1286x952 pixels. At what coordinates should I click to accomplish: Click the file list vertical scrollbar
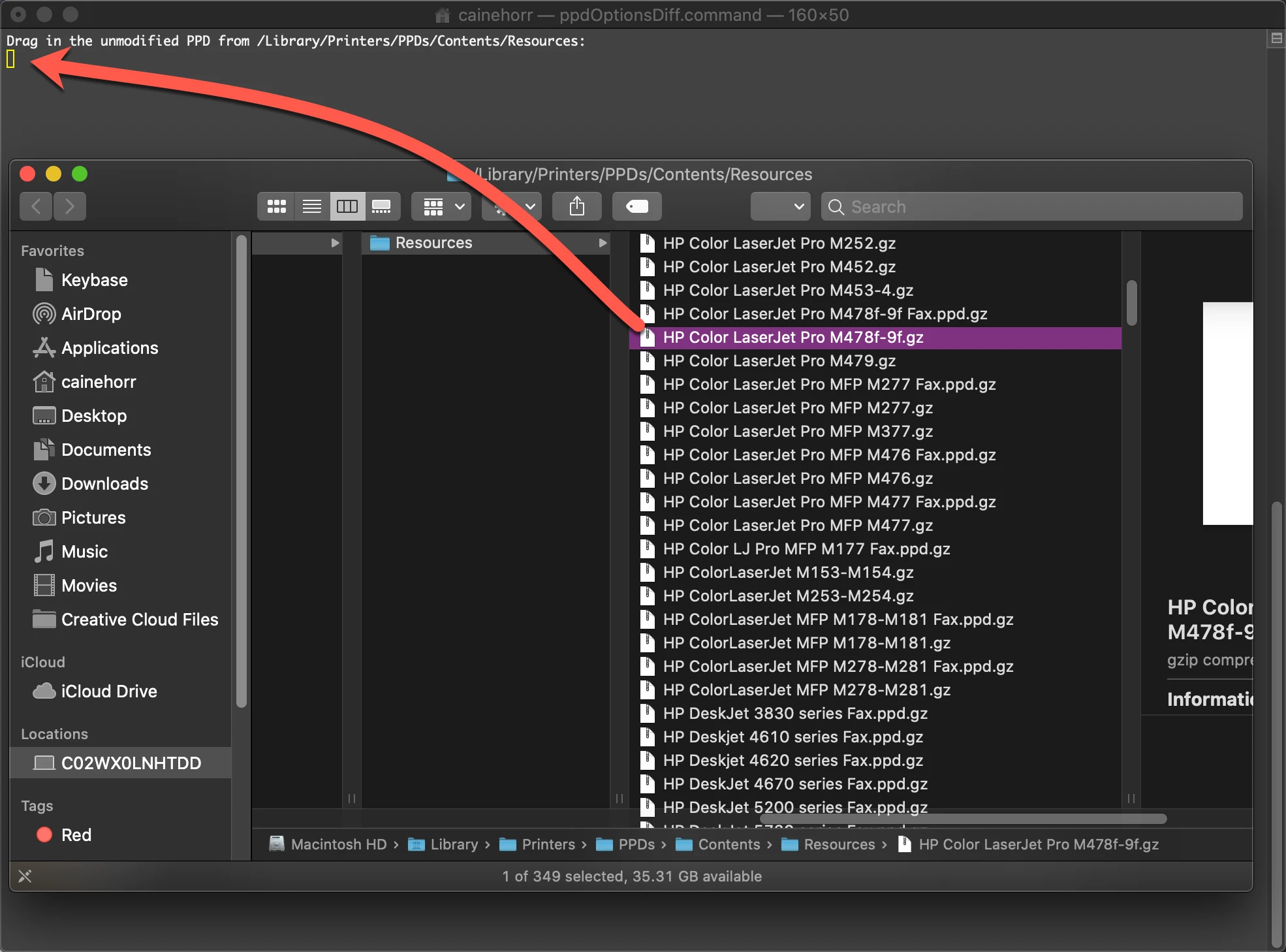pyautogui.click(x=1132, y=303)
